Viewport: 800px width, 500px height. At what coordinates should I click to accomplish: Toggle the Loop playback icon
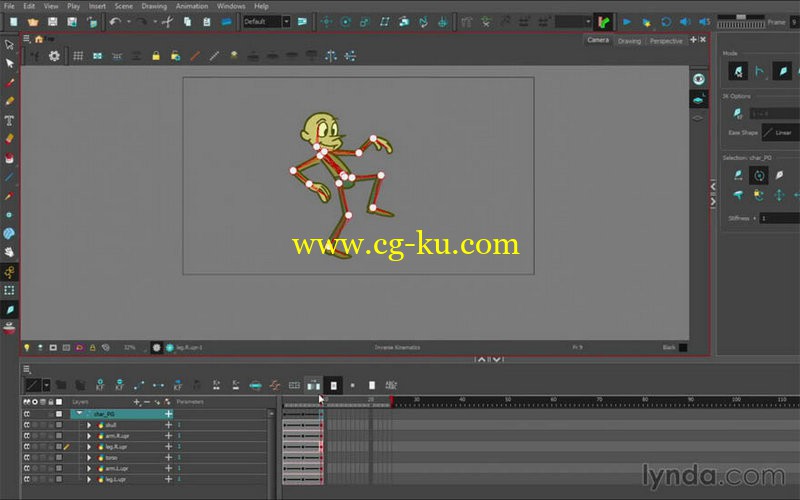tap(666, 22)
